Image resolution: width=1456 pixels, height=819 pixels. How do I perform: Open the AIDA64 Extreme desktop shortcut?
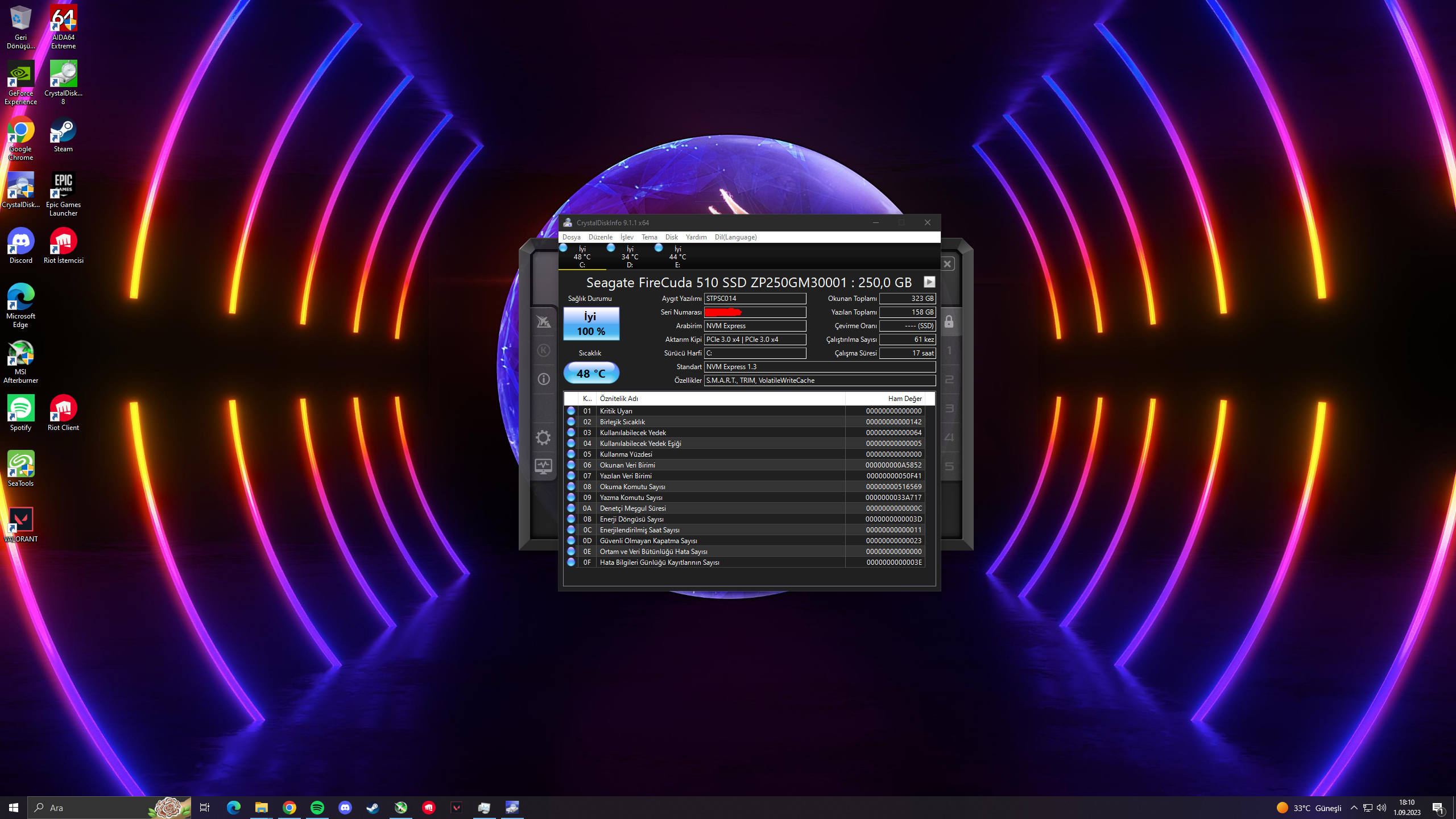tap(63, 27)
